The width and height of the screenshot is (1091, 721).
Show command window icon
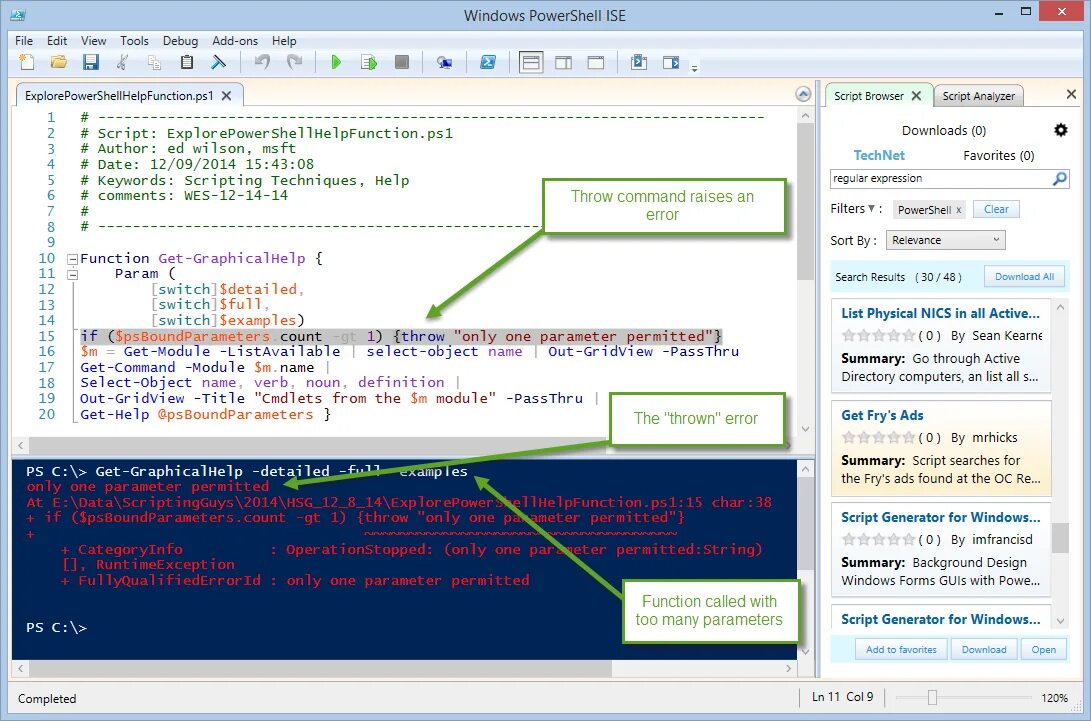click(x=639, y=63)
